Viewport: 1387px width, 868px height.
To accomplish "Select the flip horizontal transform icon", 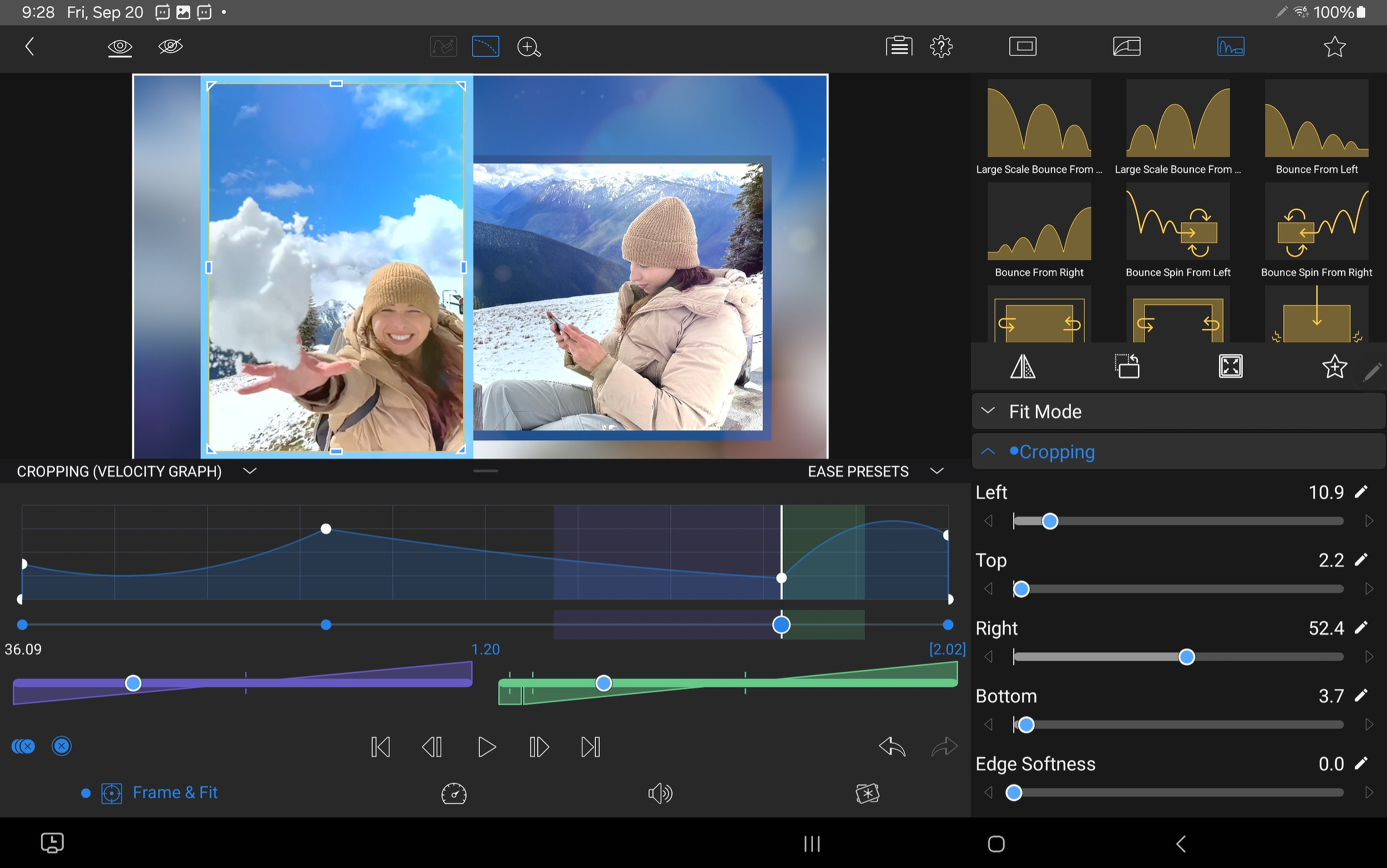I will 1023,367.
